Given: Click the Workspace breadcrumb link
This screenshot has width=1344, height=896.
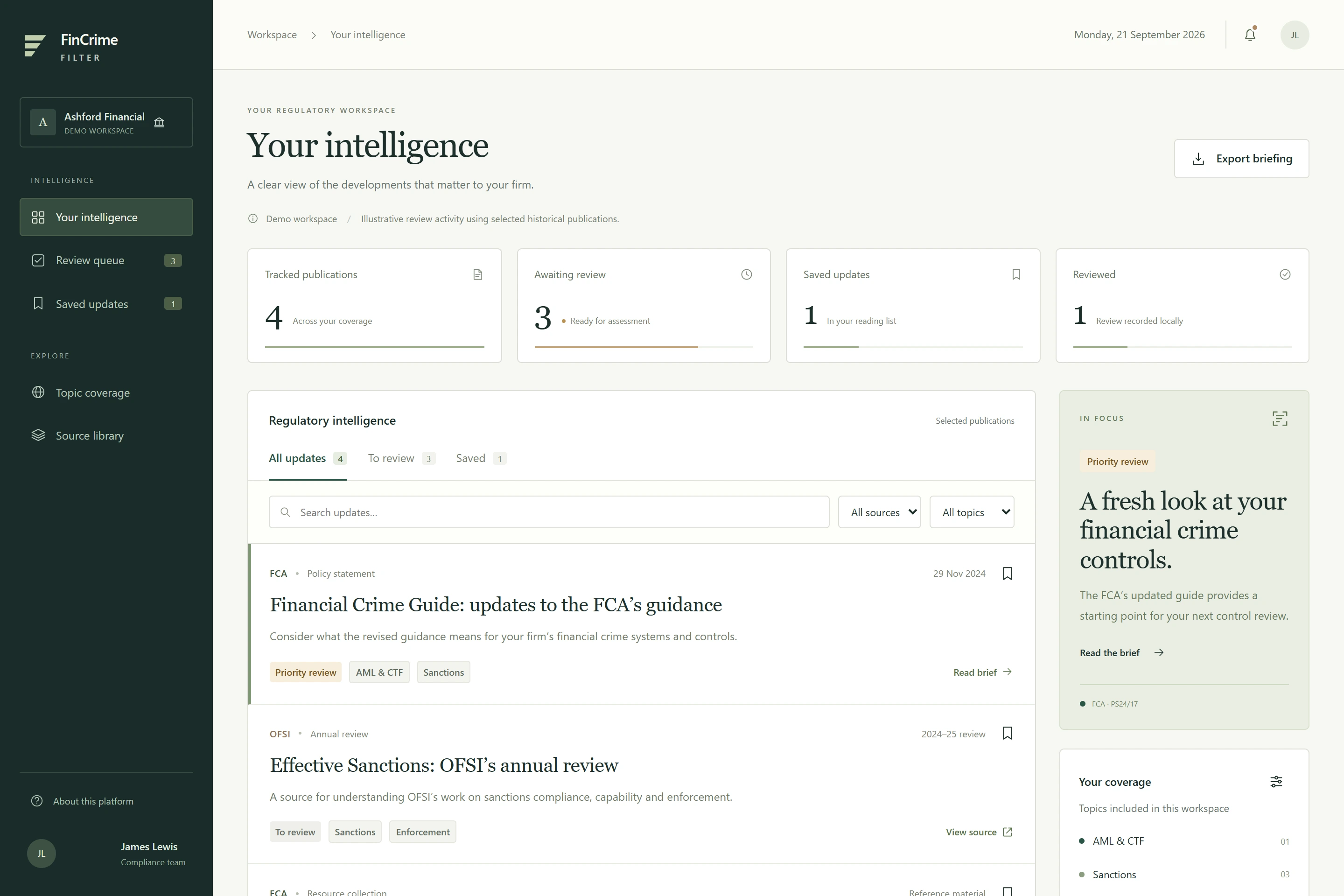Looking at the screenshot, I should click(272, 35).
